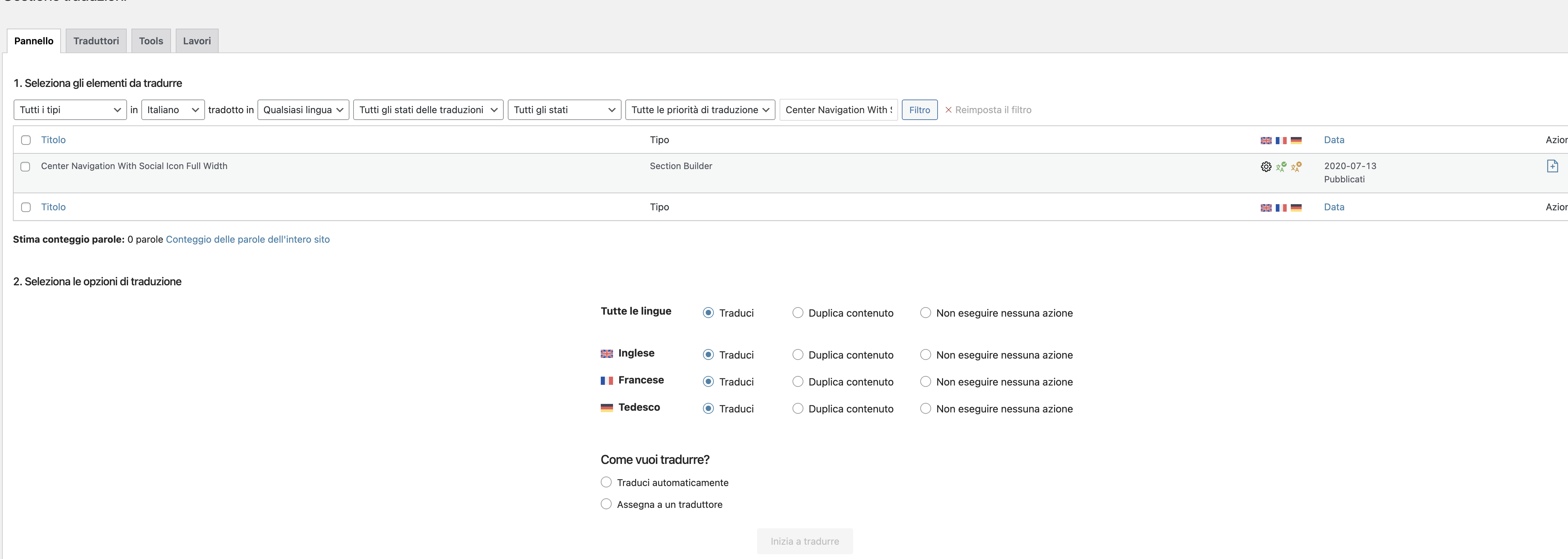Viewport: 1568px width, 559px height.
Task: Choose Traduci automaticamente option
Action: (x=606, y=482)
